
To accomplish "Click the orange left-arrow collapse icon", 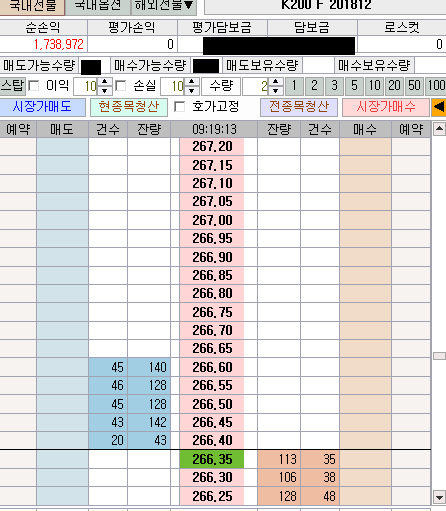I will (439, 107).
